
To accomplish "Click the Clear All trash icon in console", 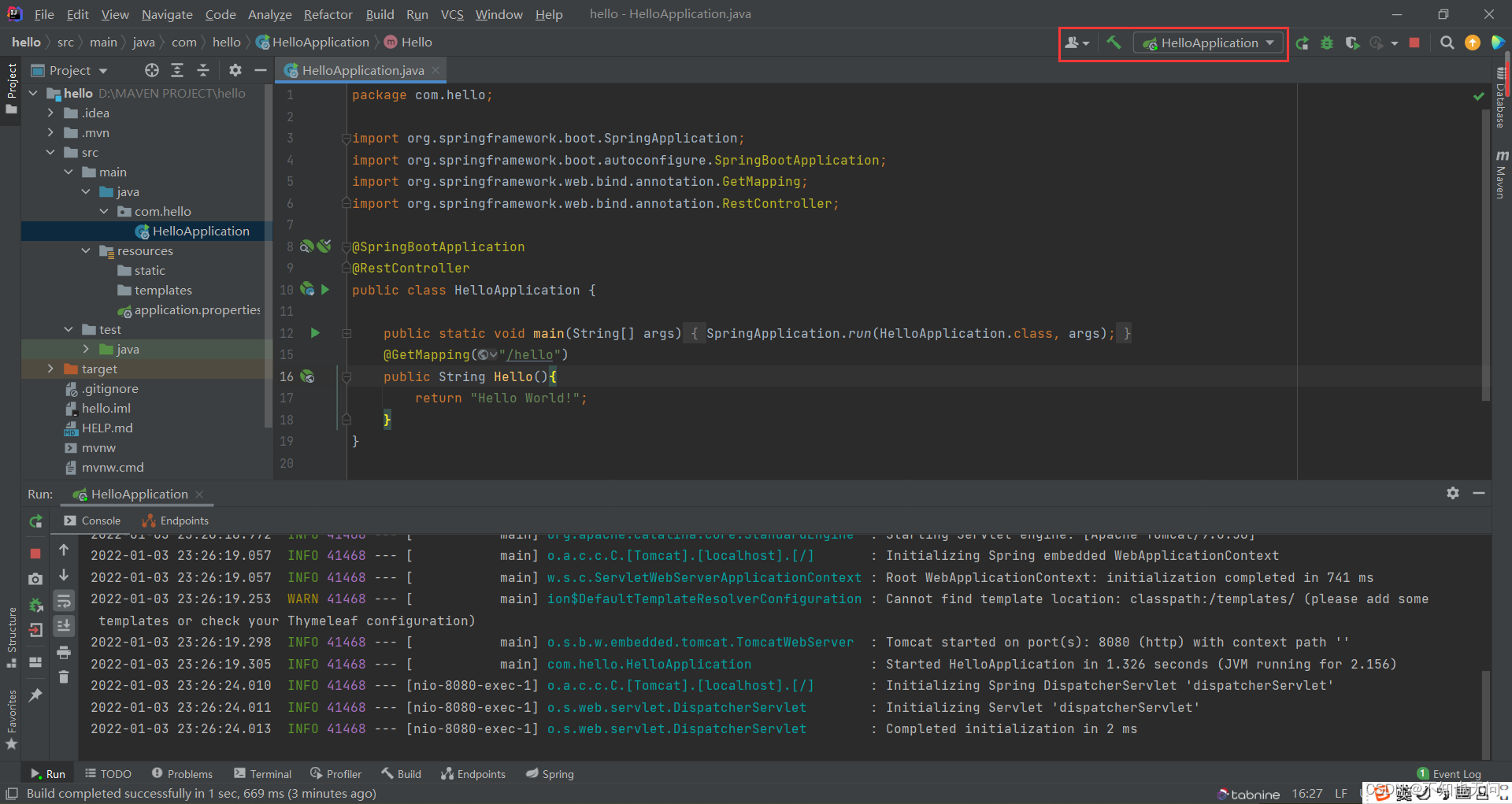I will [64, 677].
